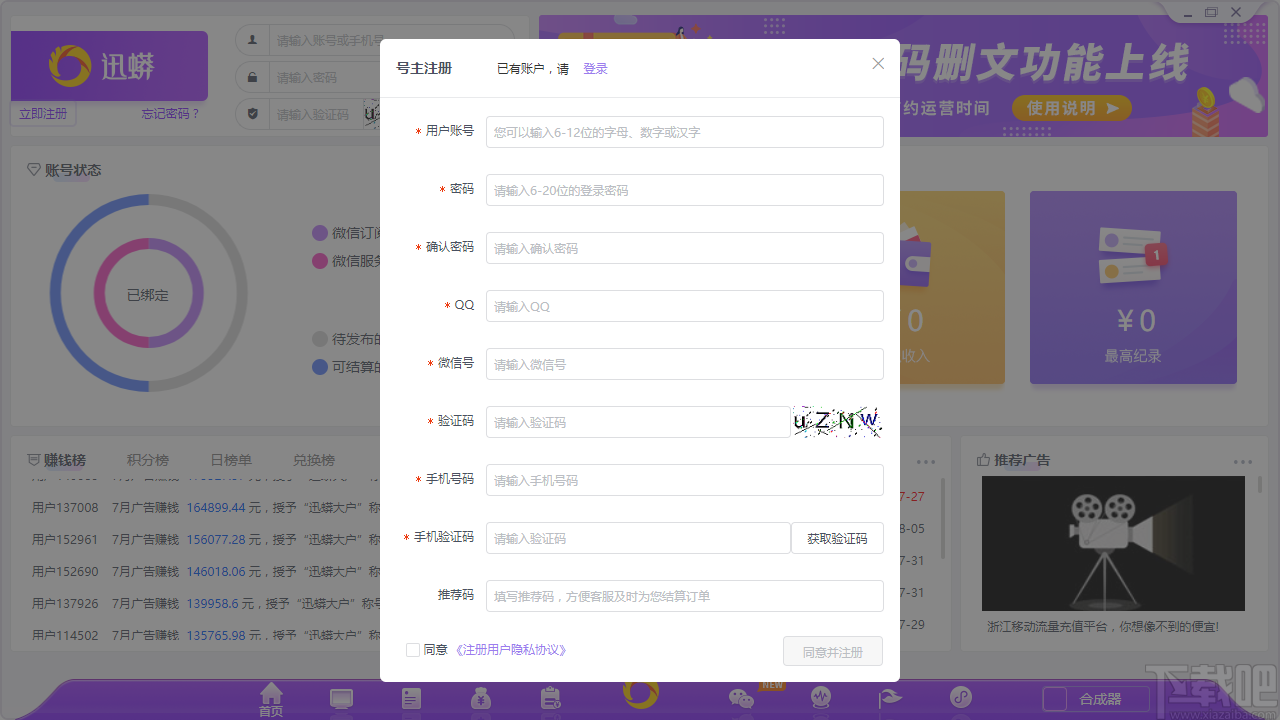Click the monitor icon in the bottom bar
Image resolution: width=1280 pixels, height=720 pixels.
(341, 698)
